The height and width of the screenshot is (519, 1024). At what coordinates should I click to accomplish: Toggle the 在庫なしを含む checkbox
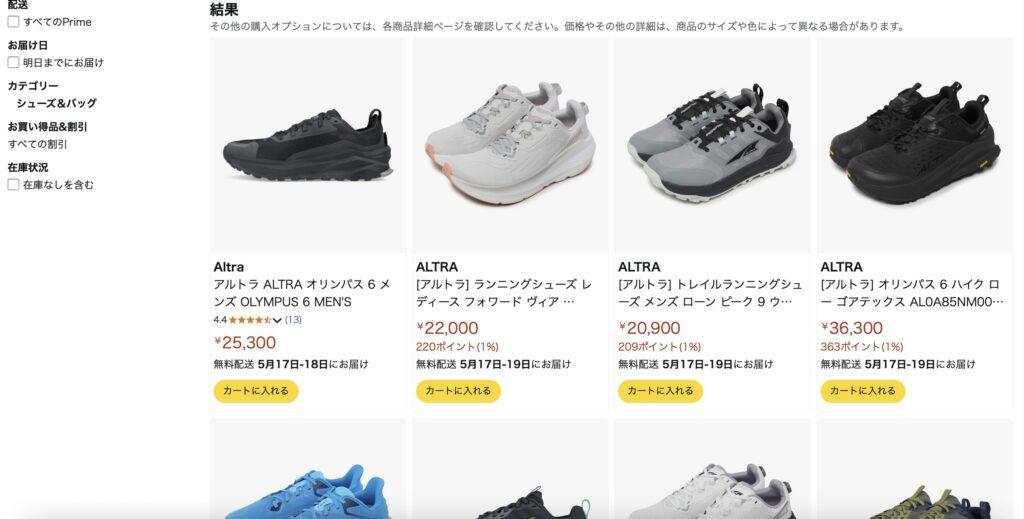(x=13, y=185)
